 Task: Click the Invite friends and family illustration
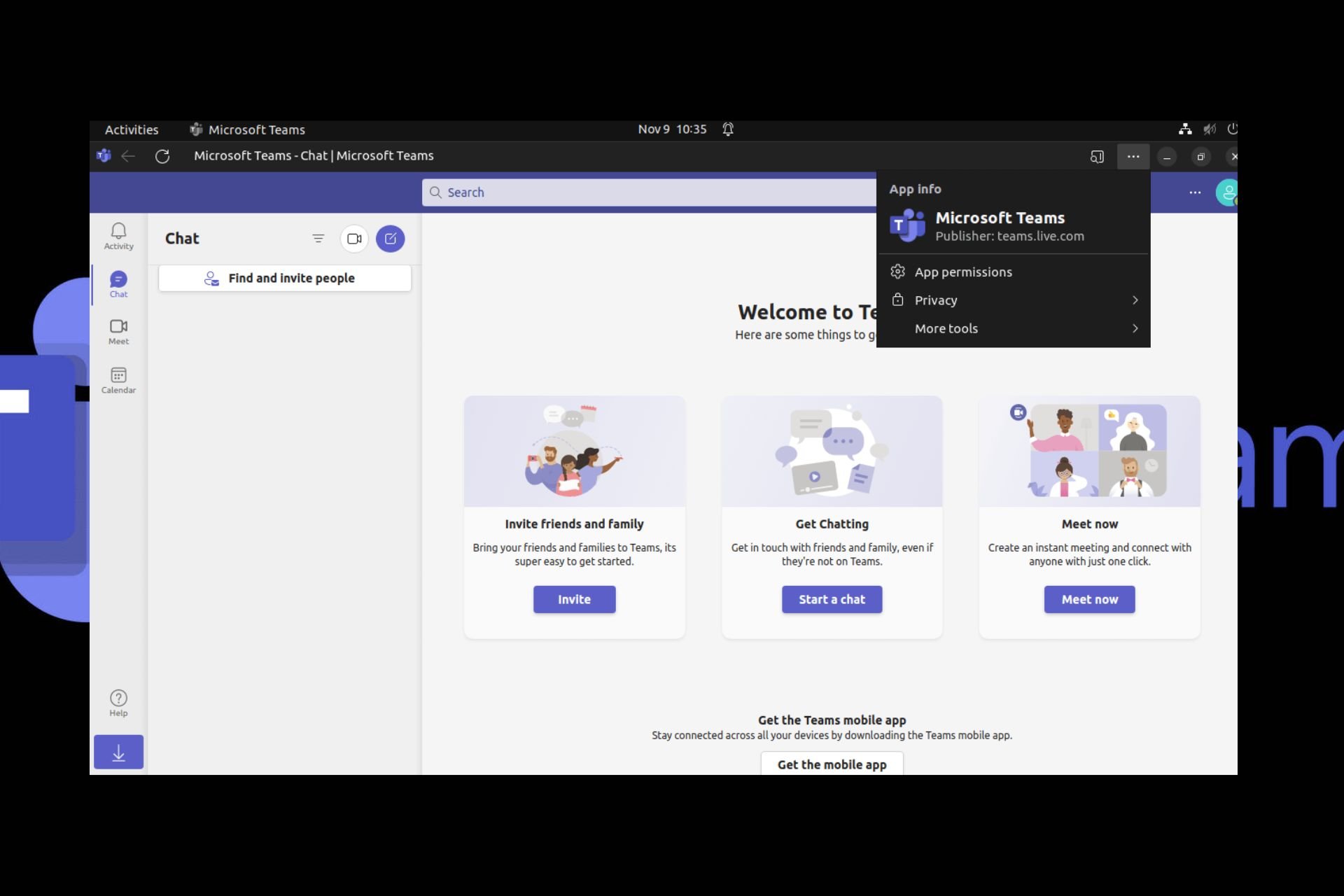(x=574, y=451)
